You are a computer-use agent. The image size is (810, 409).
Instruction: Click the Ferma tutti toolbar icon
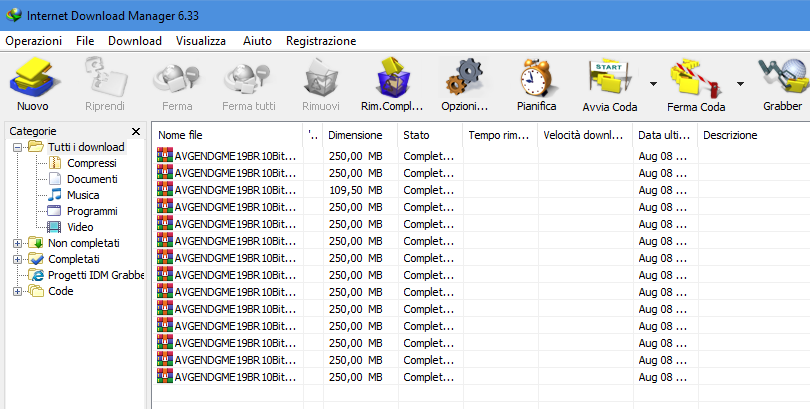point(248,78)
